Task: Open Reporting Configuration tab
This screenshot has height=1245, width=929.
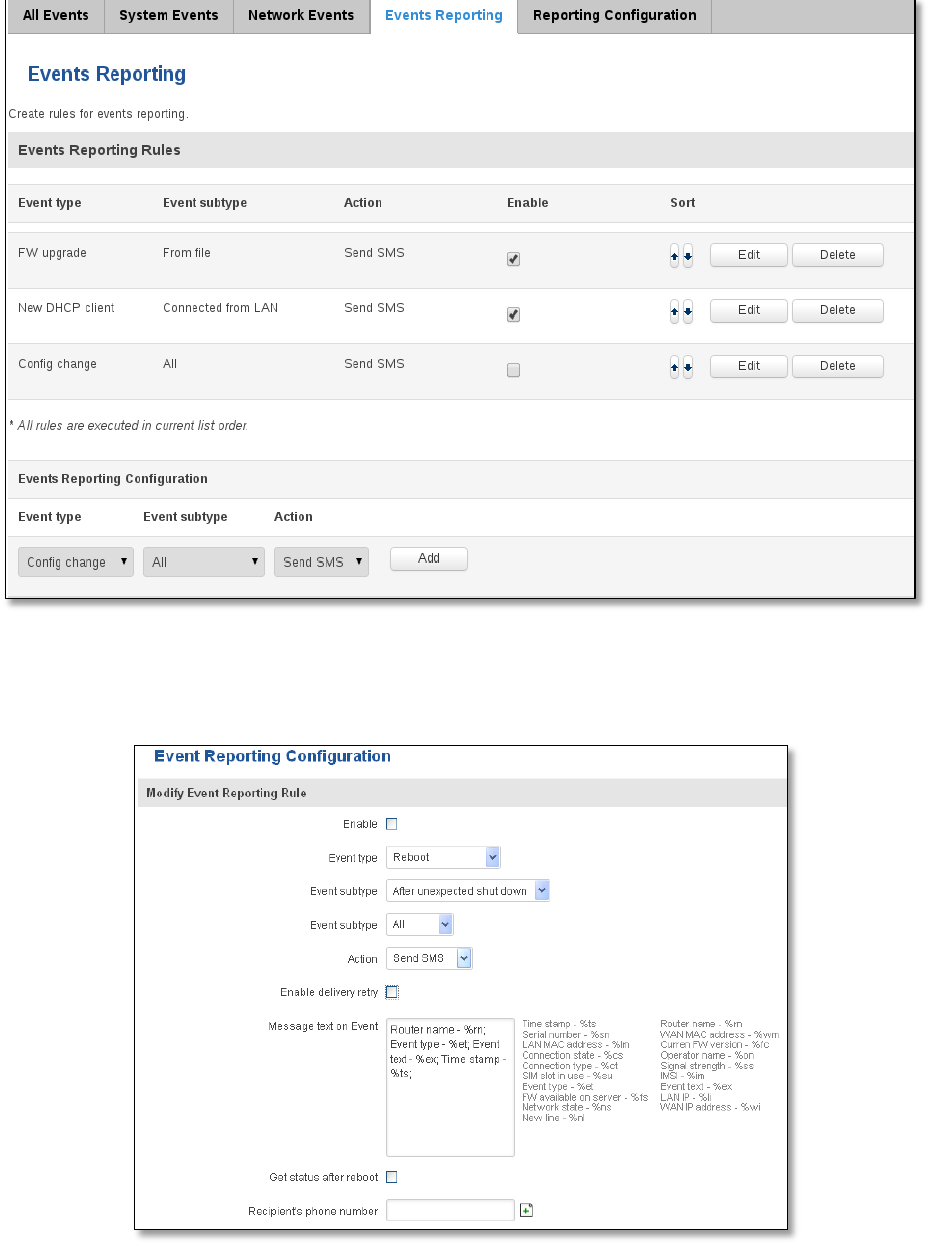Action: coord(615,16)
